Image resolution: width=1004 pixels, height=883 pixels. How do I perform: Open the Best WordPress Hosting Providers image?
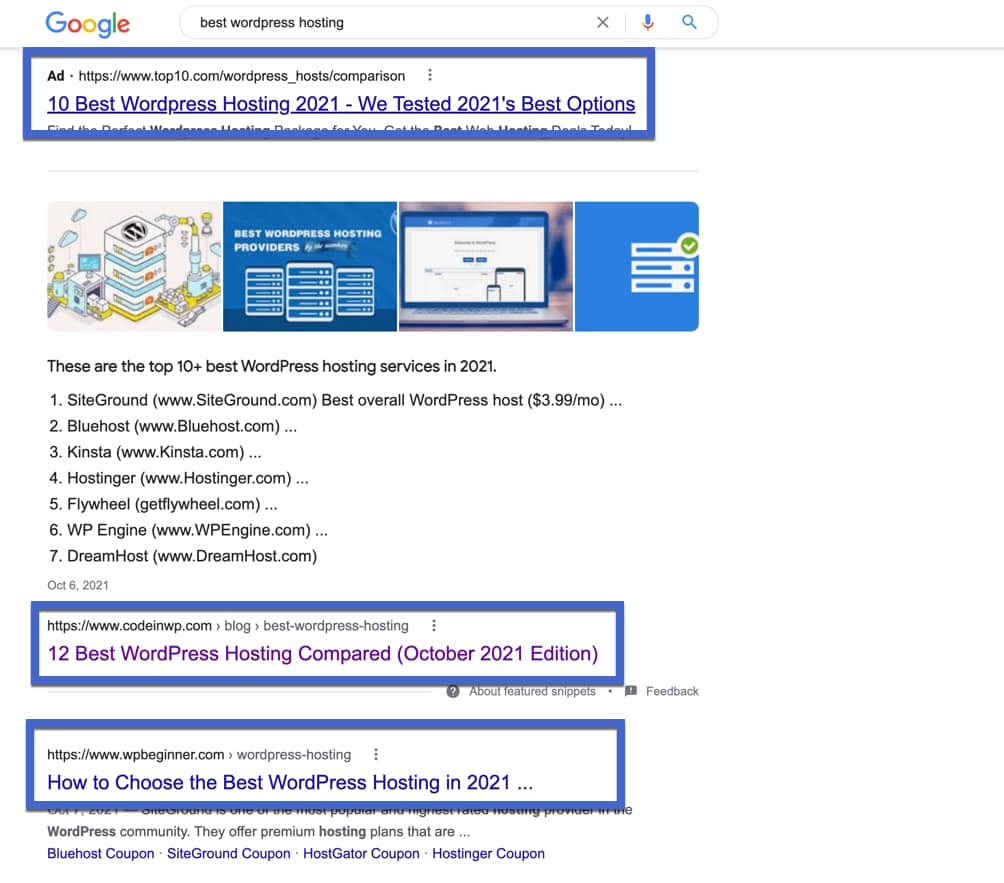[x=310, y=266]
